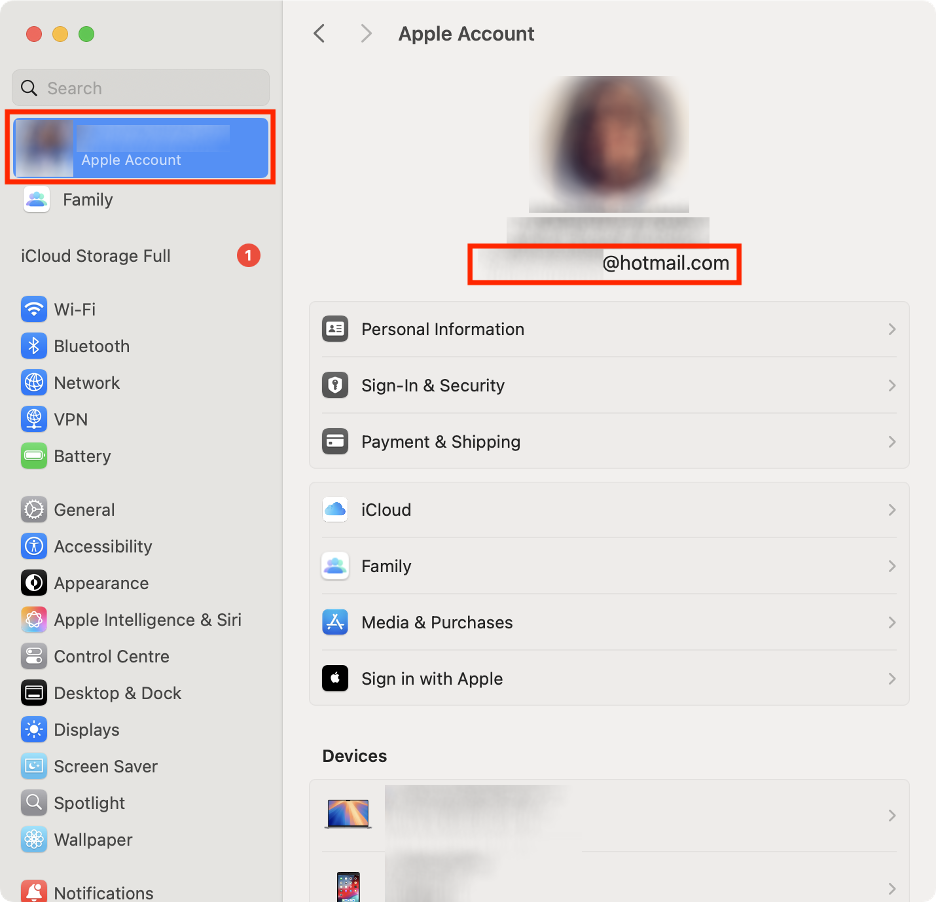Open the Desktop & Dock label
This screenshot has height=902, width=936.
117,693
